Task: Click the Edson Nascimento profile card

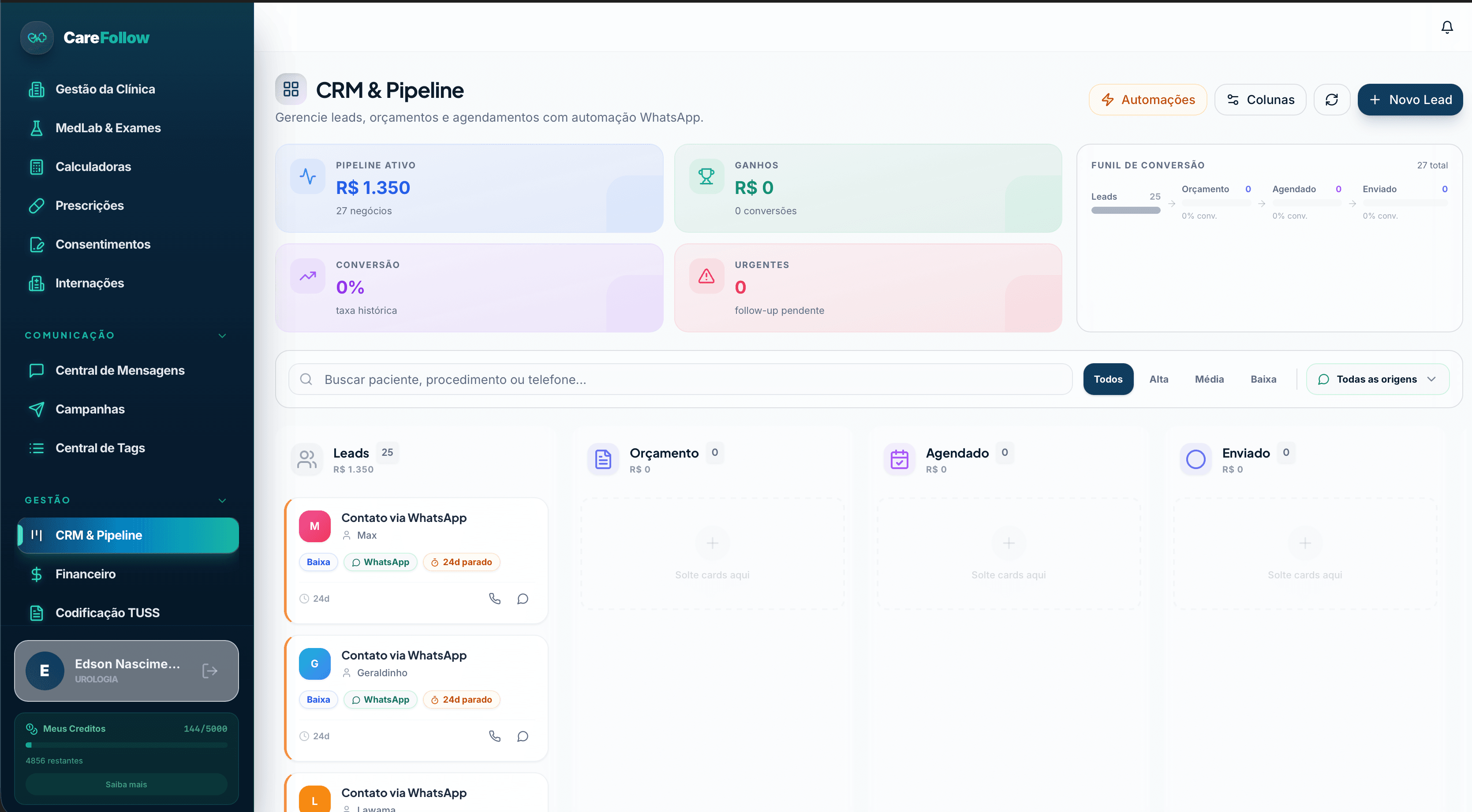Action: [x=126, y=670]
